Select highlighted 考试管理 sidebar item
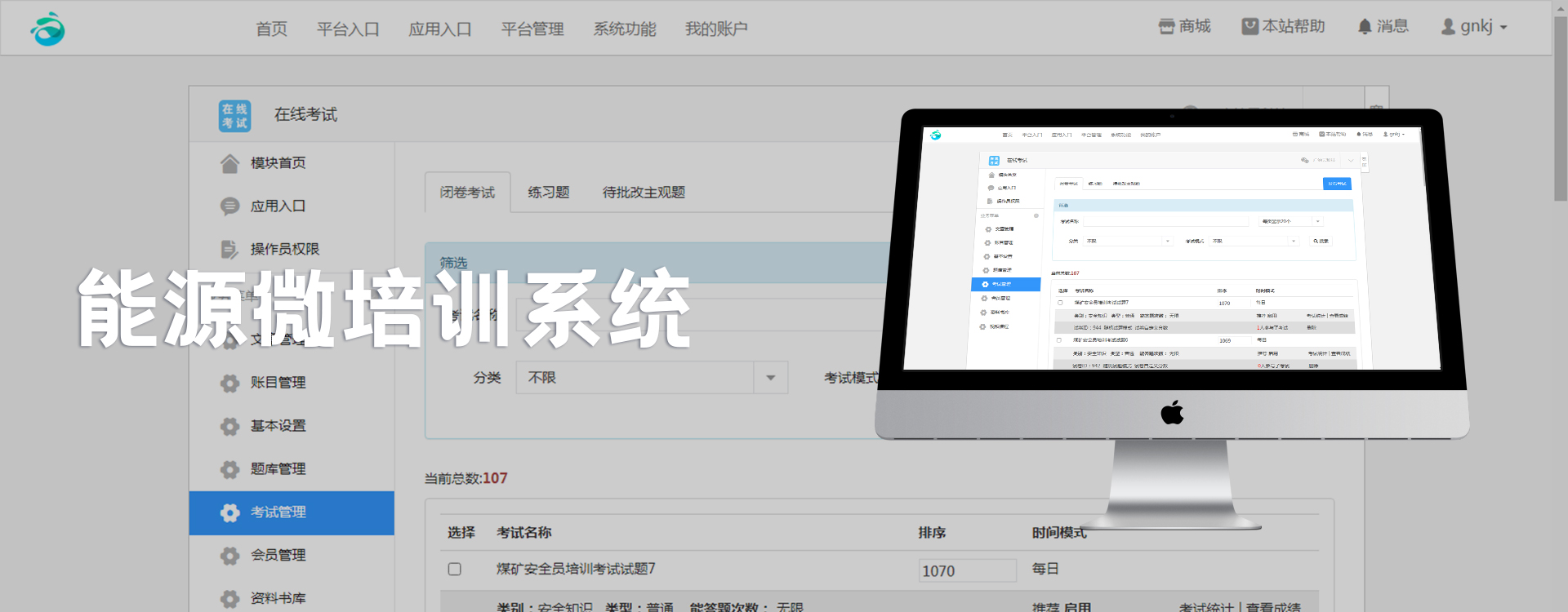Image resolution: width=1568 pixels, height=612 pixels. 292,512
